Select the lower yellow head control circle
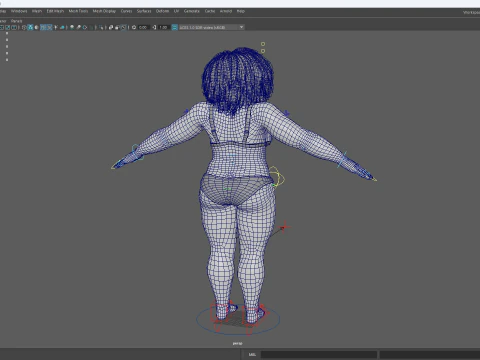480x360 pixels. [x=263, y=51]
